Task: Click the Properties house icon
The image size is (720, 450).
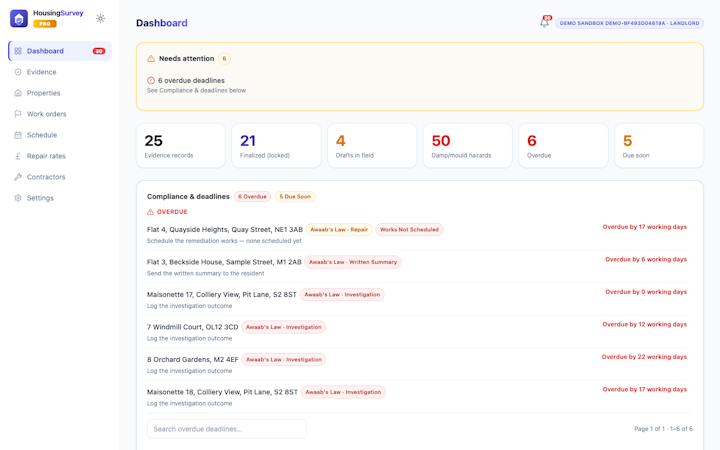Action: click(18, 93)
